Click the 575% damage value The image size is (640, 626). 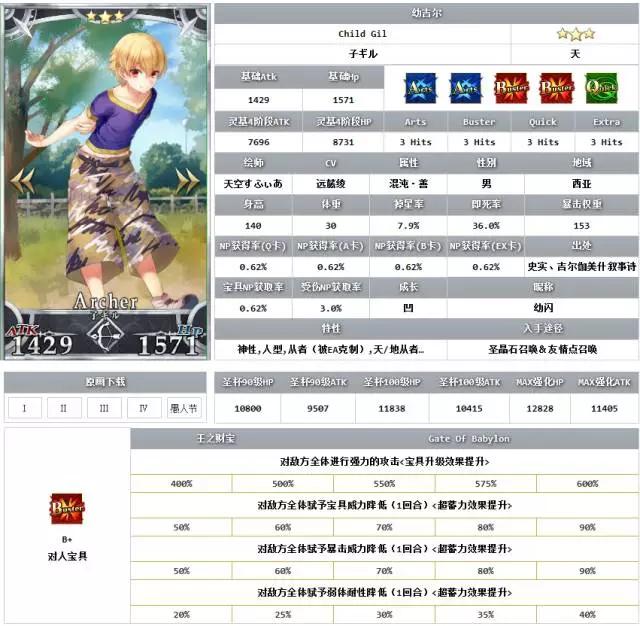(x=486, y=484)
